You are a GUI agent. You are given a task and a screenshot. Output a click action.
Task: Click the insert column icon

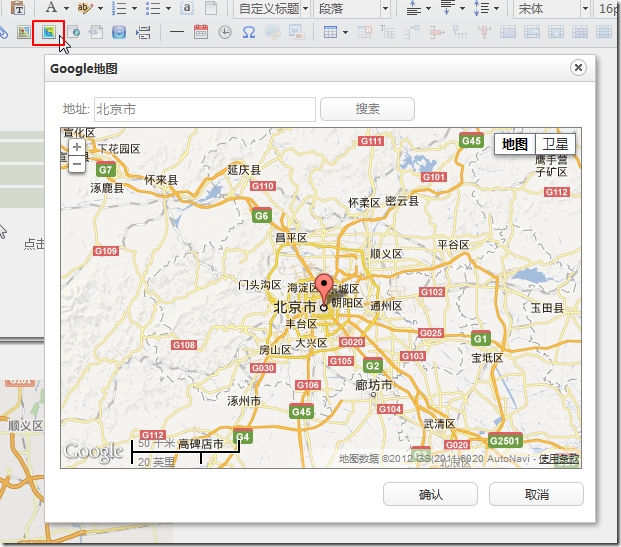[x=460, y=32]
